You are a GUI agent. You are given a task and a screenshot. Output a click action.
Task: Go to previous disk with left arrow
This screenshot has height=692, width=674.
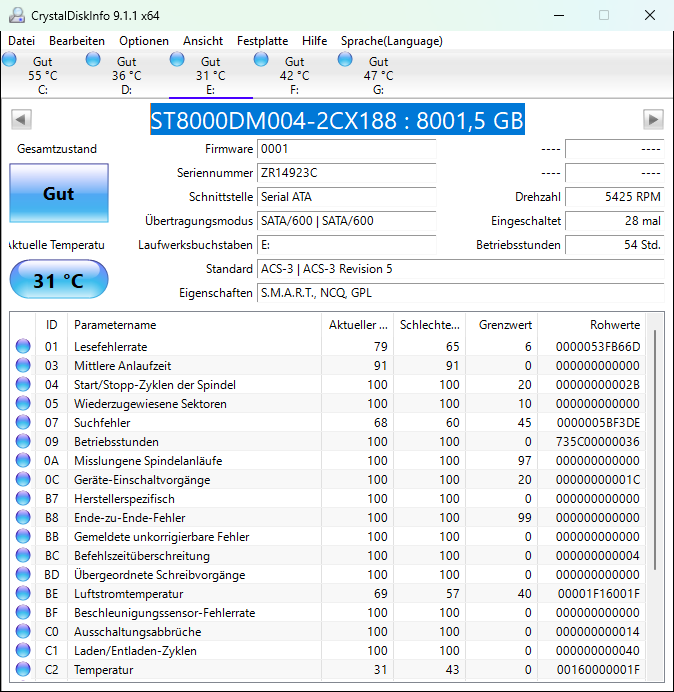[21, 119]
